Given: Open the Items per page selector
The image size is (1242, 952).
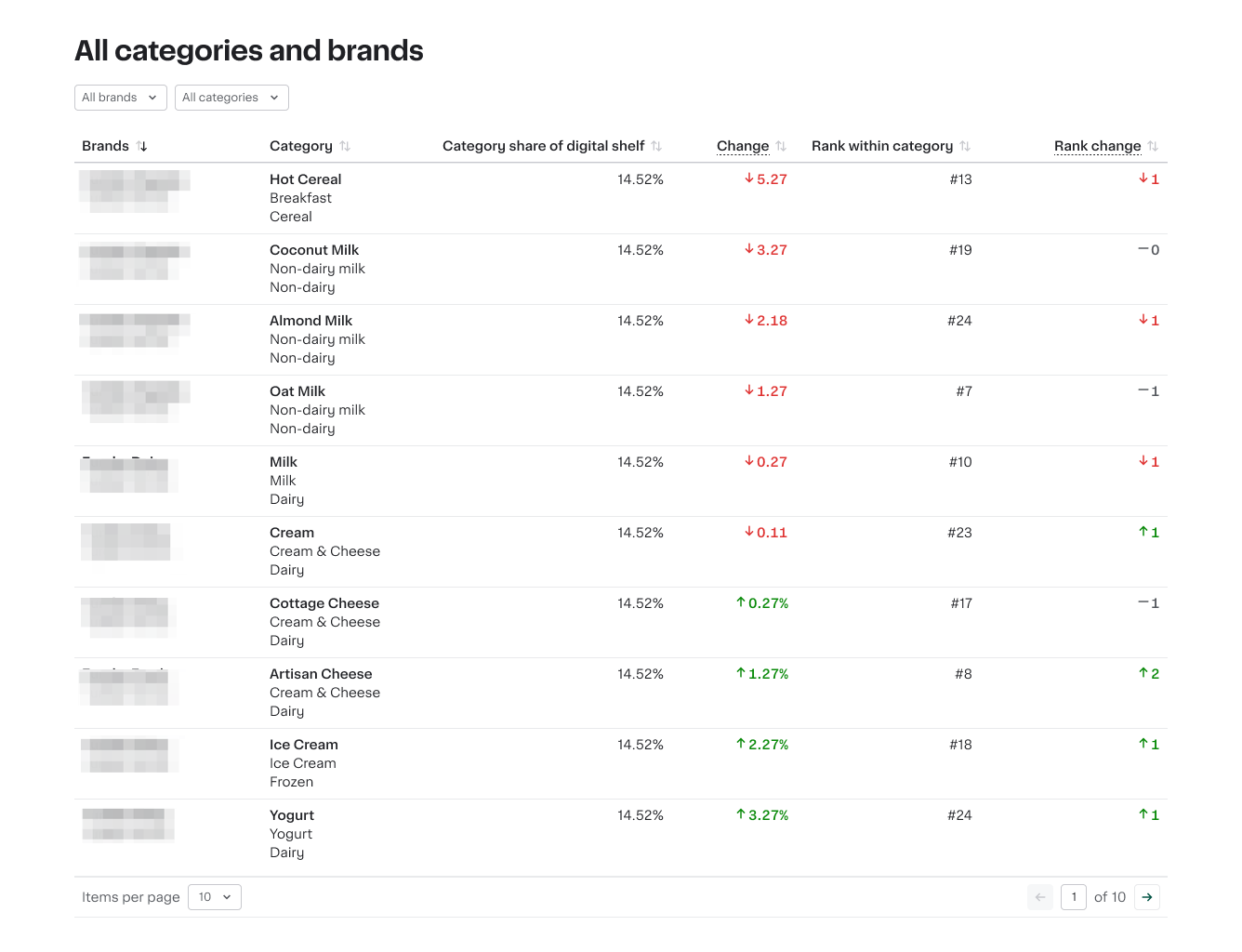Looking at the screenshot, I should pyautogui.click(x=214, y=896).
